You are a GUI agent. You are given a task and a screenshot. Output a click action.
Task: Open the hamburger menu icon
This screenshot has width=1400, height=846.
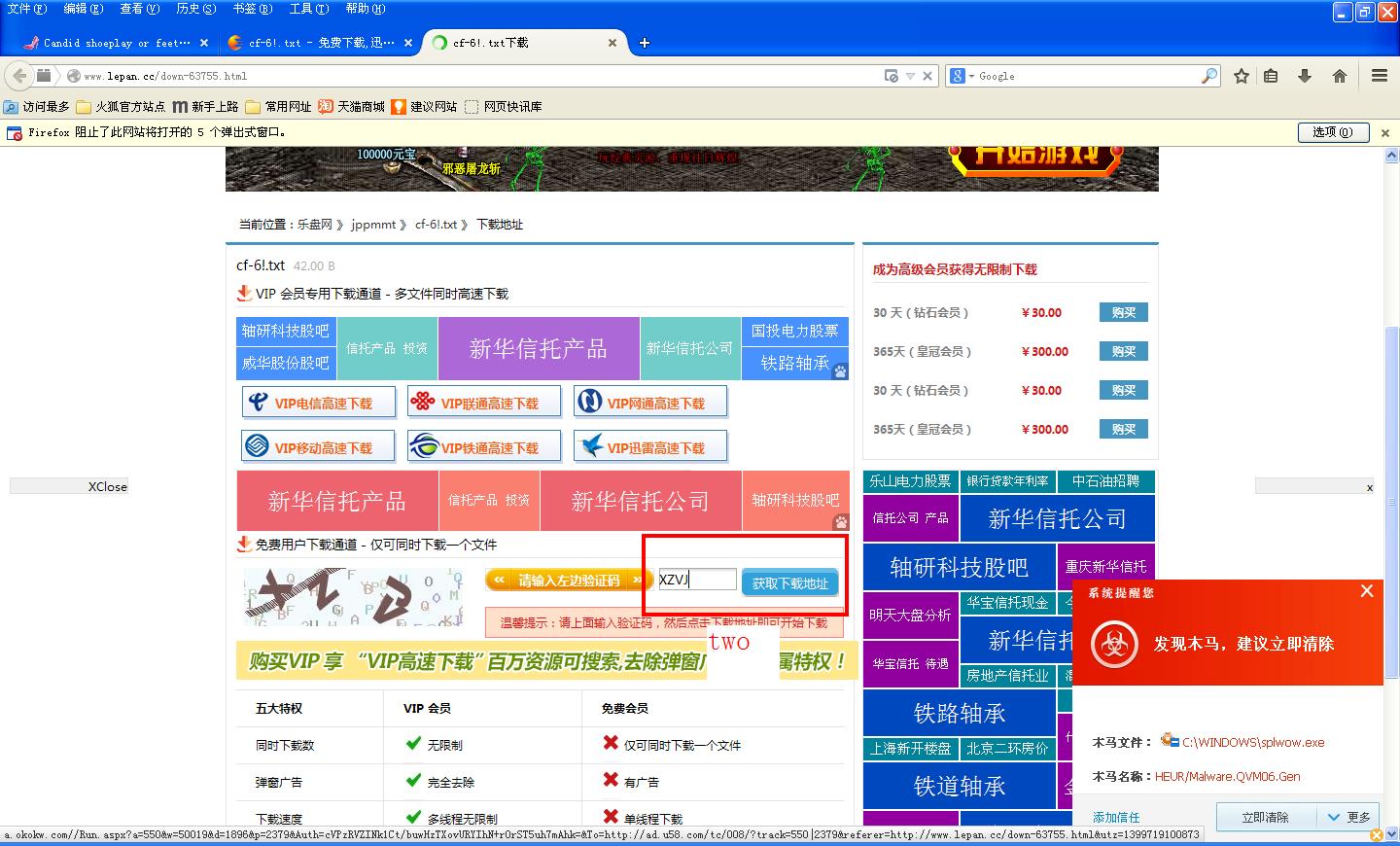tap(1379, 76)
